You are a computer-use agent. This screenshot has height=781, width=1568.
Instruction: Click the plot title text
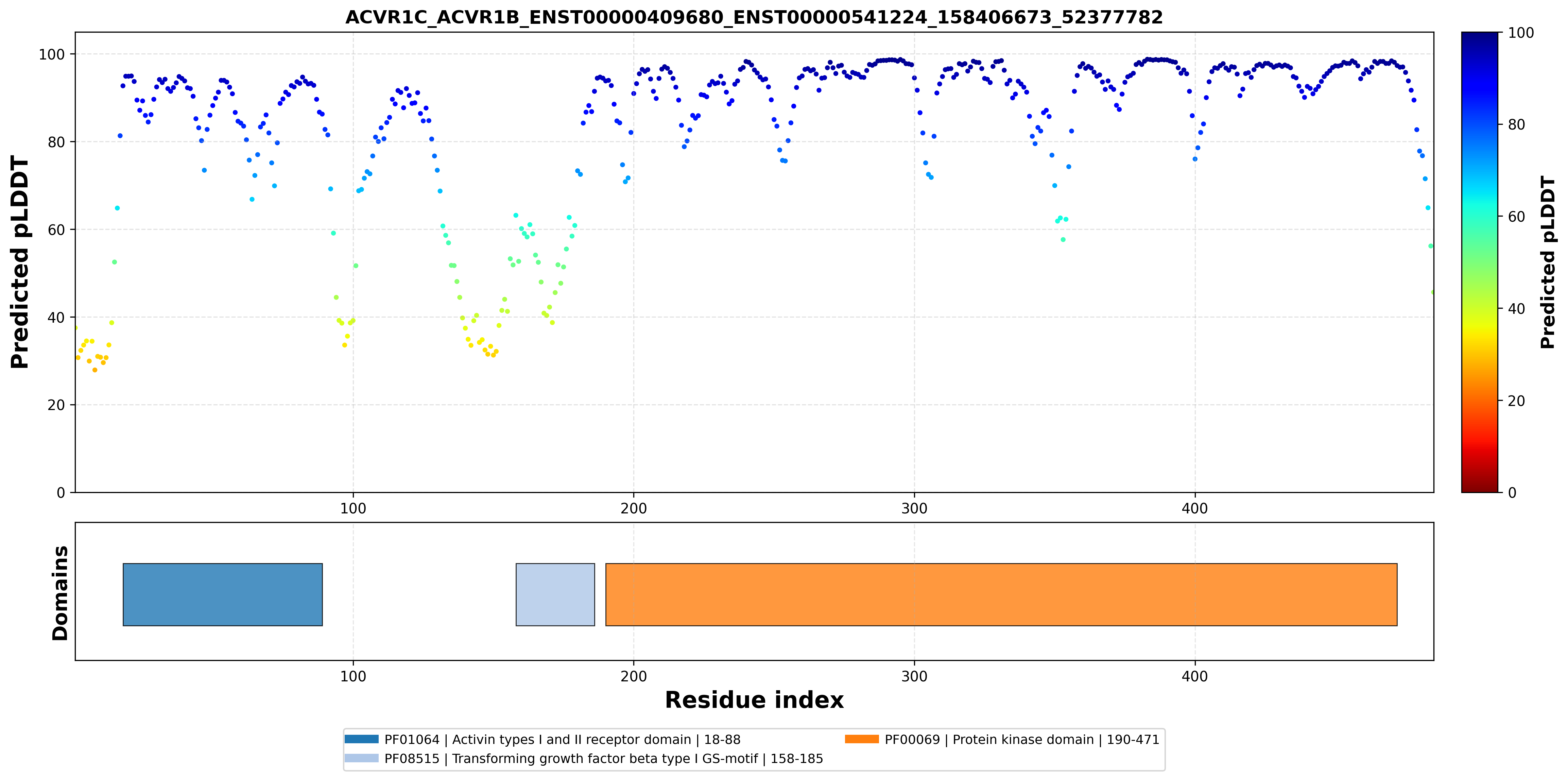pos(754,17)
